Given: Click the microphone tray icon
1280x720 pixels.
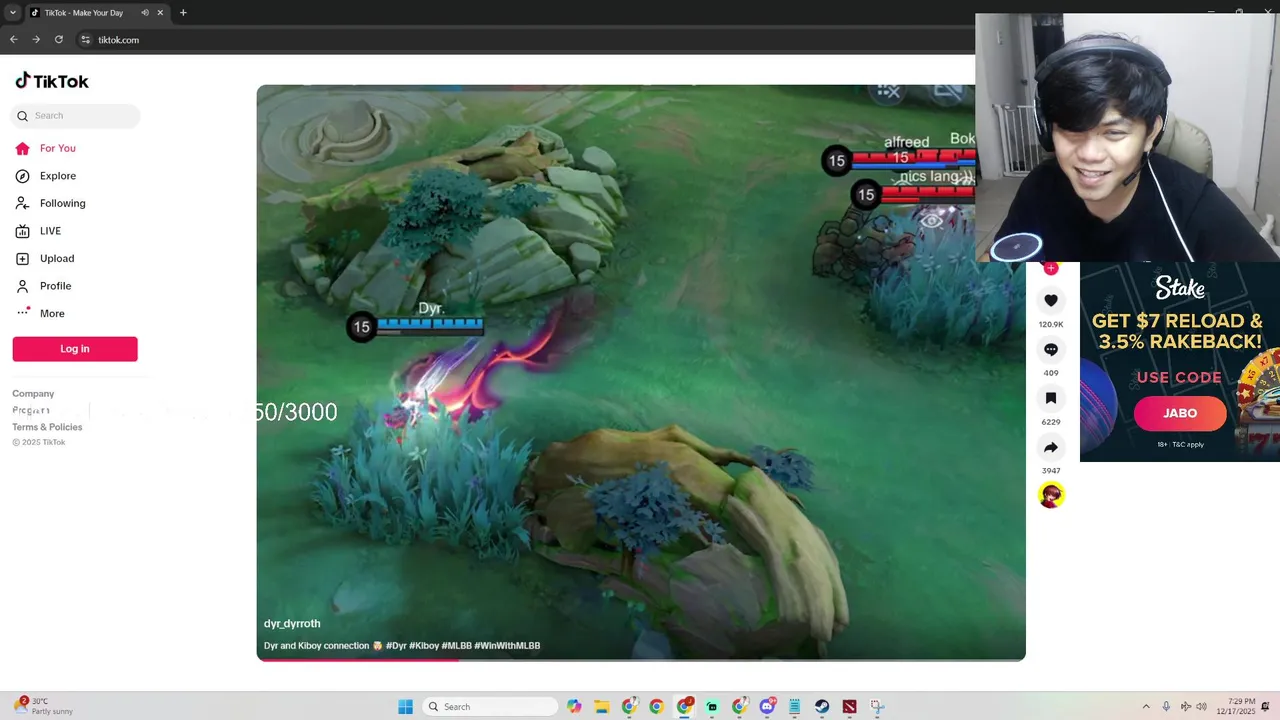Looking at the screenshot, I should click(x=1166, y=707).
